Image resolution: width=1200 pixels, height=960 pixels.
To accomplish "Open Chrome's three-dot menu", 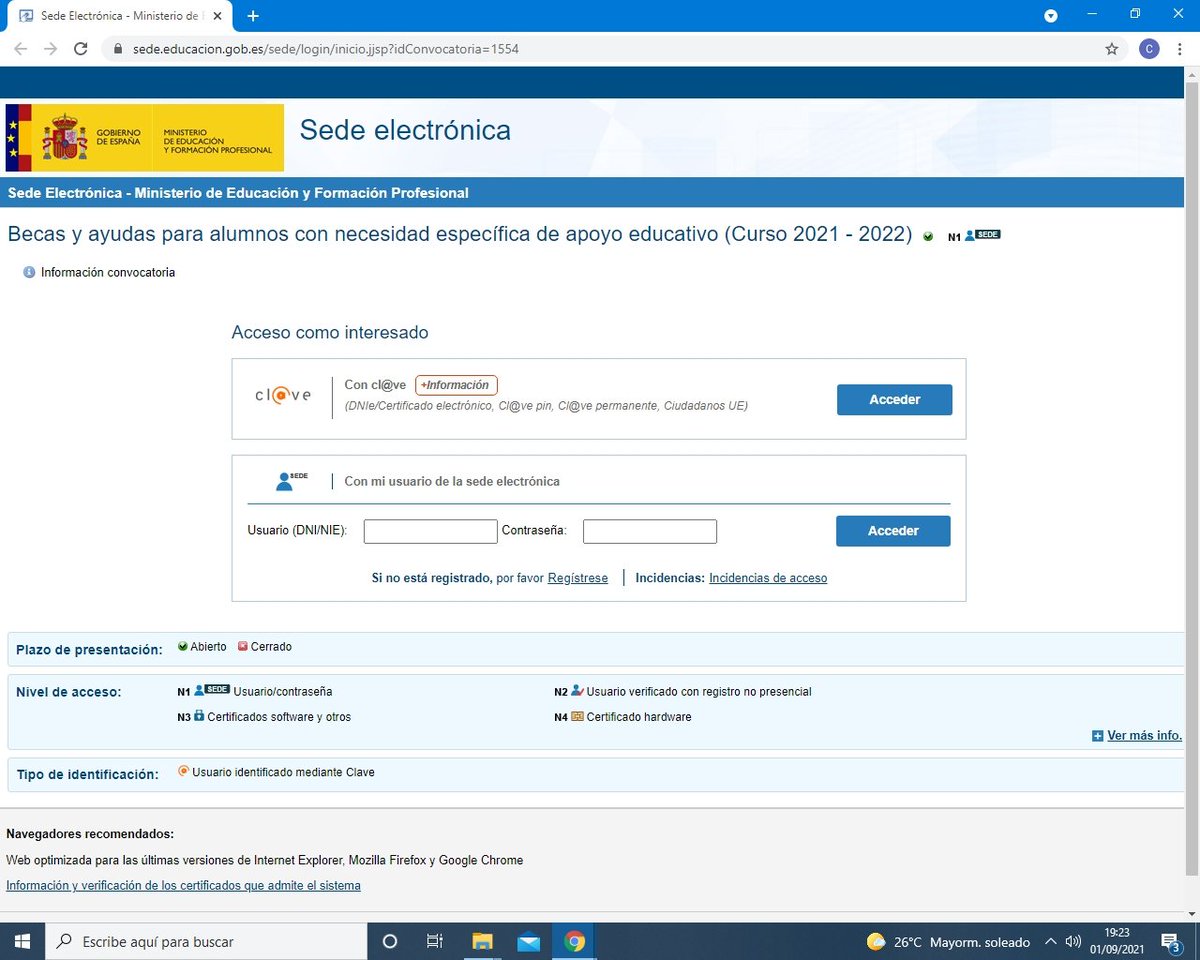I will click(1180, 49).
